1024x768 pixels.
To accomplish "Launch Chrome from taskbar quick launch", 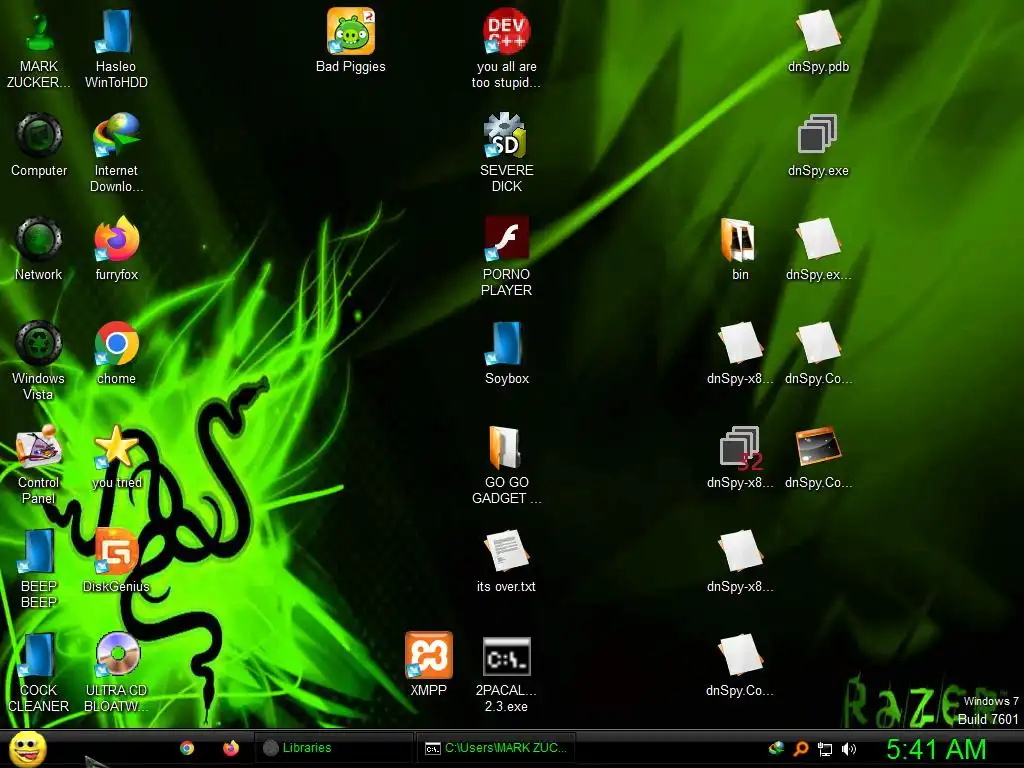I will tap(187, 748).
